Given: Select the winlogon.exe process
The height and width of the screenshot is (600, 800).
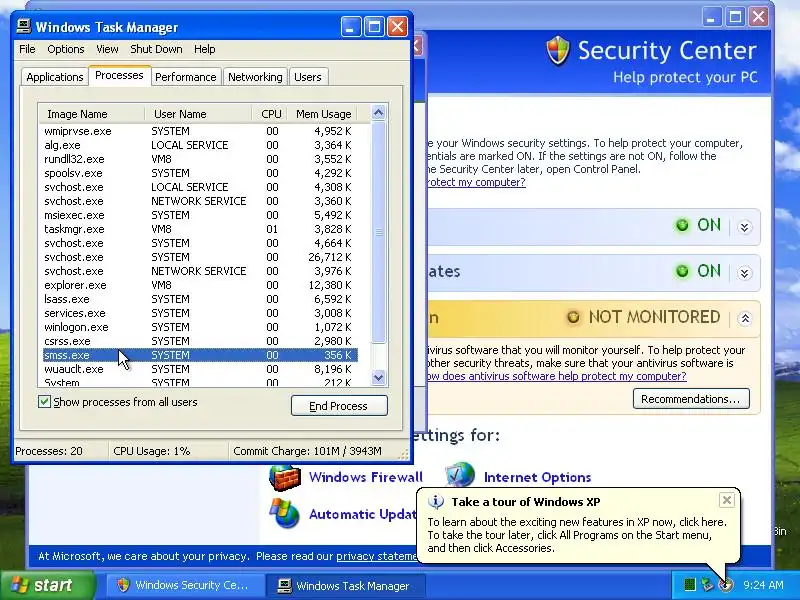Looking at the screenshot, I should point(200,327).
